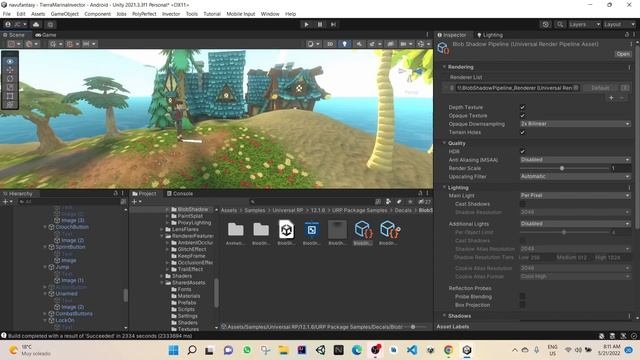Toggle Opaque Texture checkbox

point(522,116)
